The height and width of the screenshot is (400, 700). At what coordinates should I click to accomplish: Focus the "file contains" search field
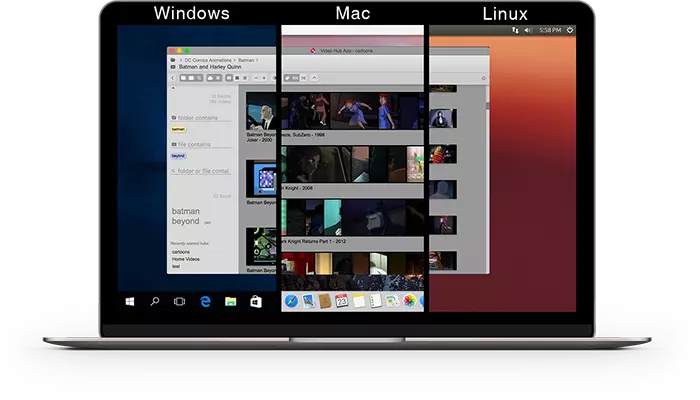pos(202,145)
